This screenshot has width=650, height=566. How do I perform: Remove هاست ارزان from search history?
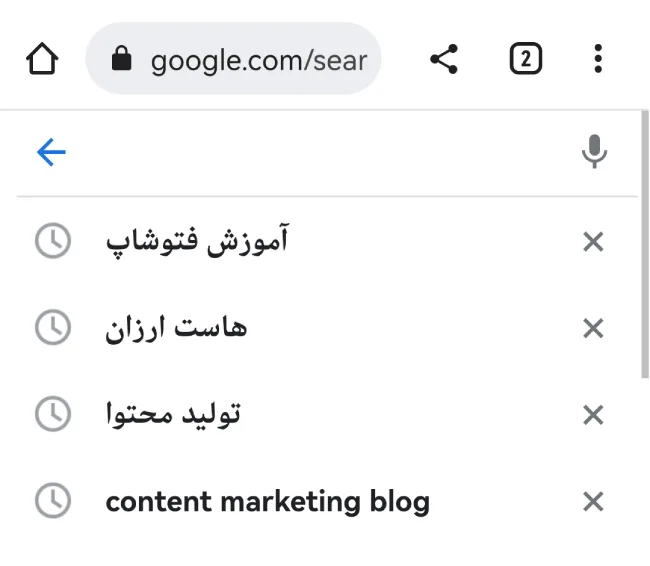593,328
